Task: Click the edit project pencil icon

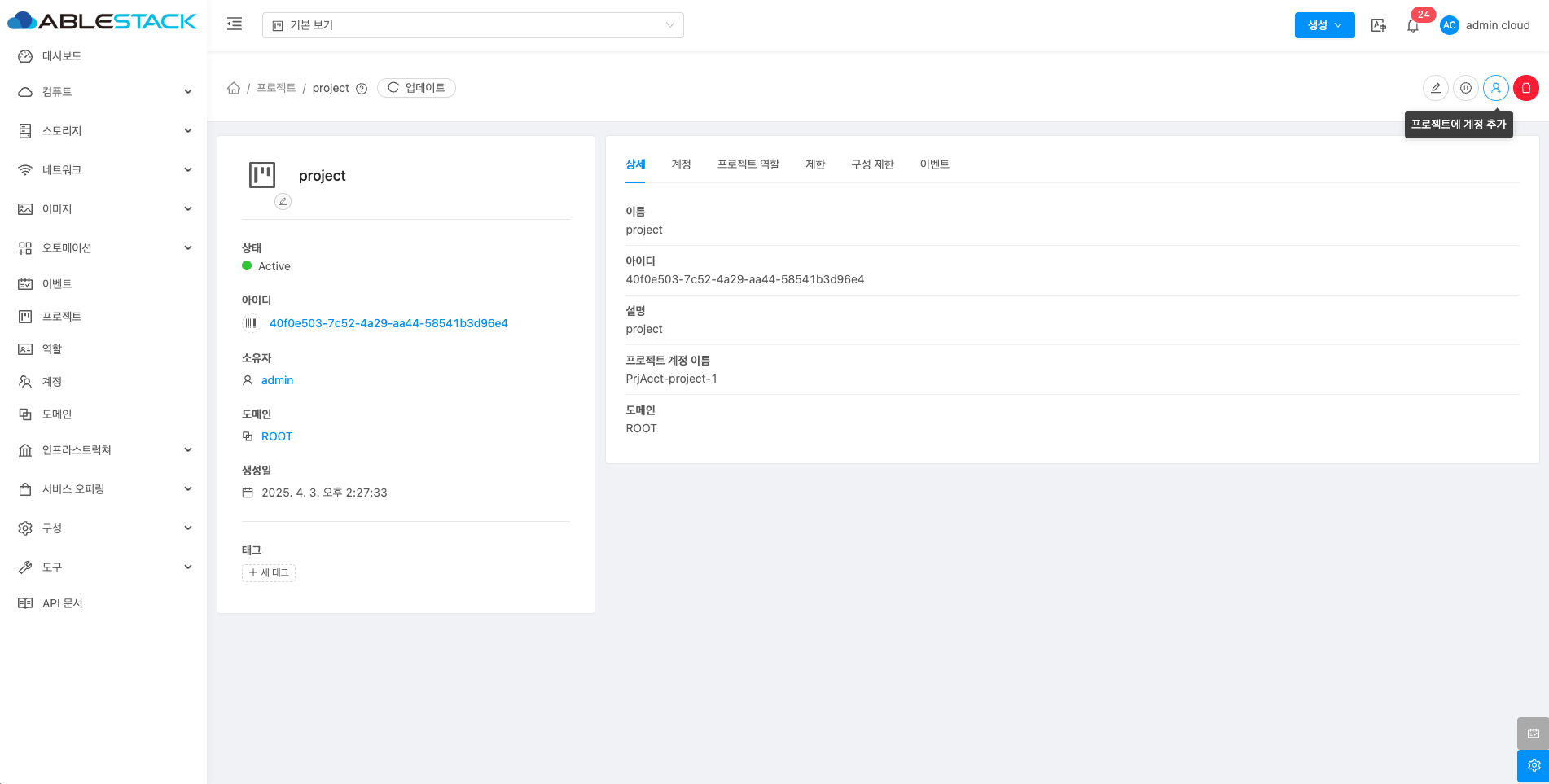Action: (x=1435, y=88)
